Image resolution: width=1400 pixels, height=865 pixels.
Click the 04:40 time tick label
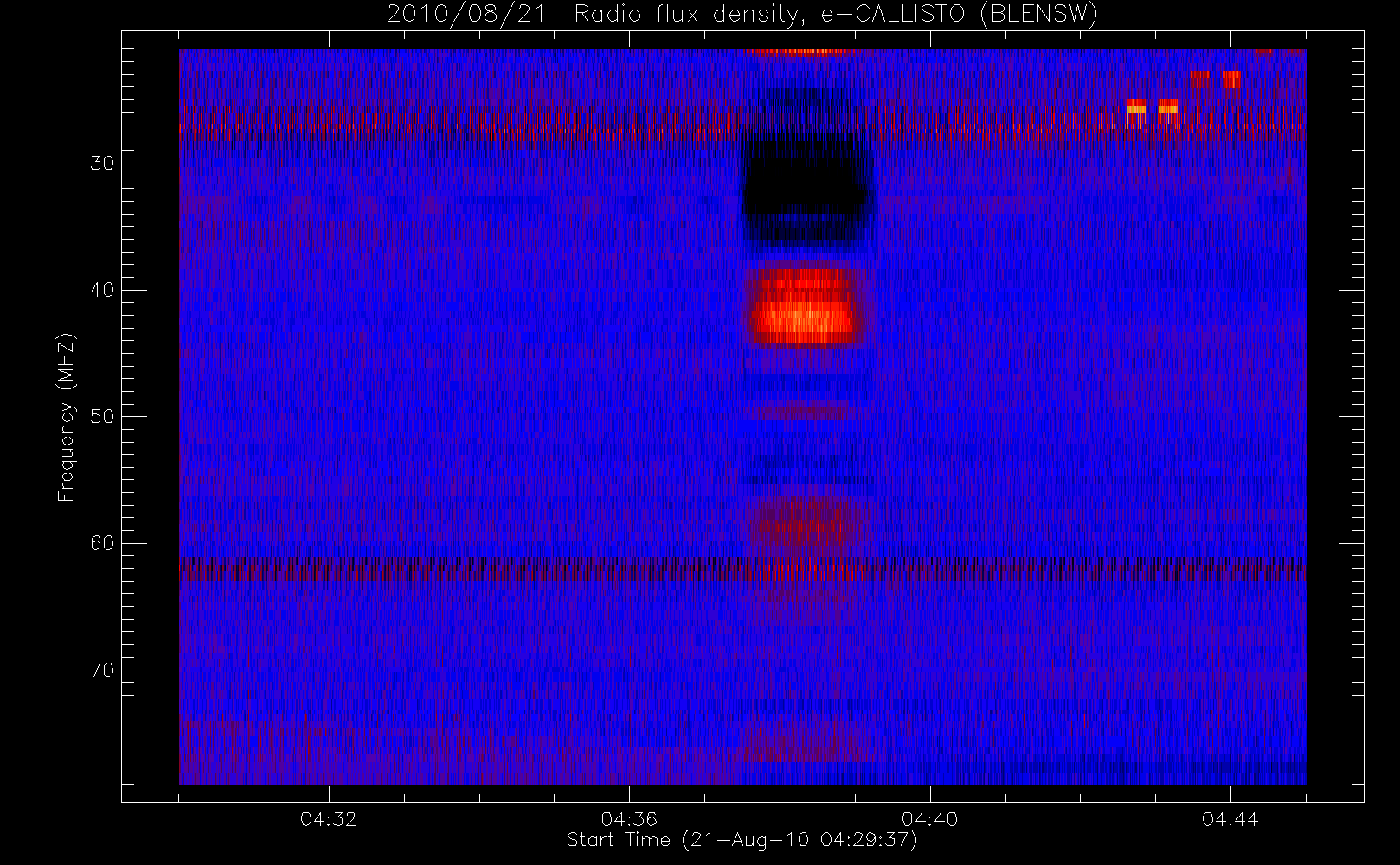[930, 819]
